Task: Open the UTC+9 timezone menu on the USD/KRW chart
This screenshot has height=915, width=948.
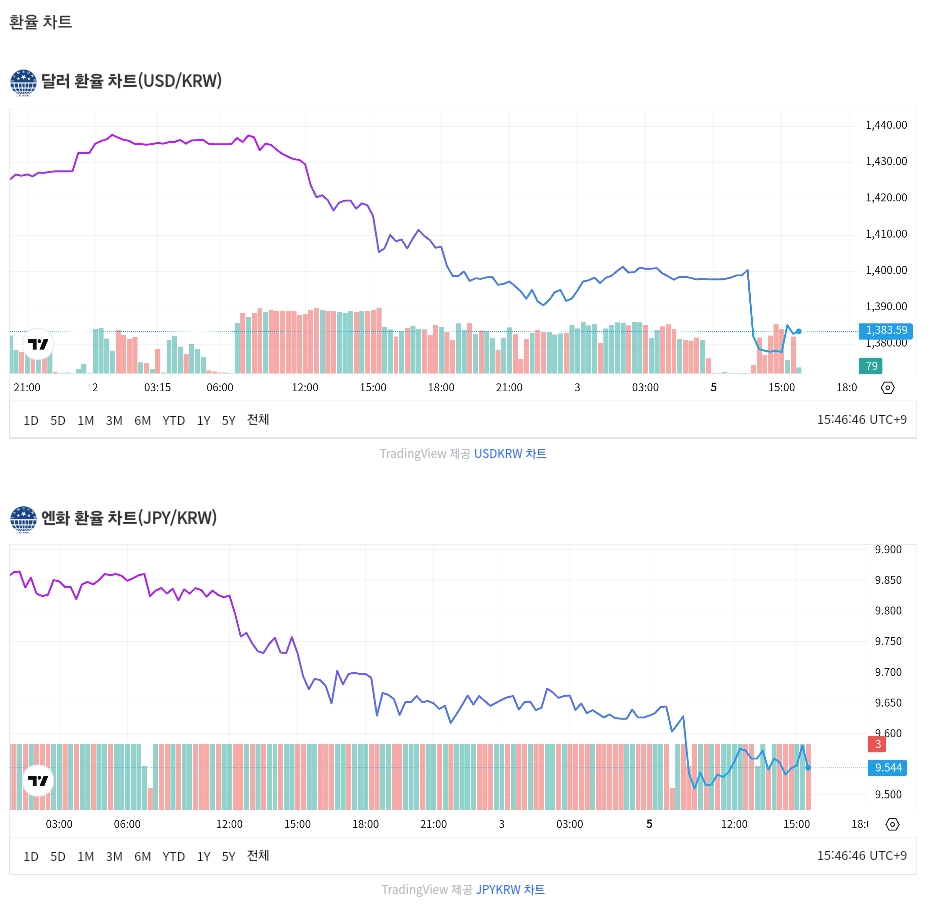Action: pos(862,420)
